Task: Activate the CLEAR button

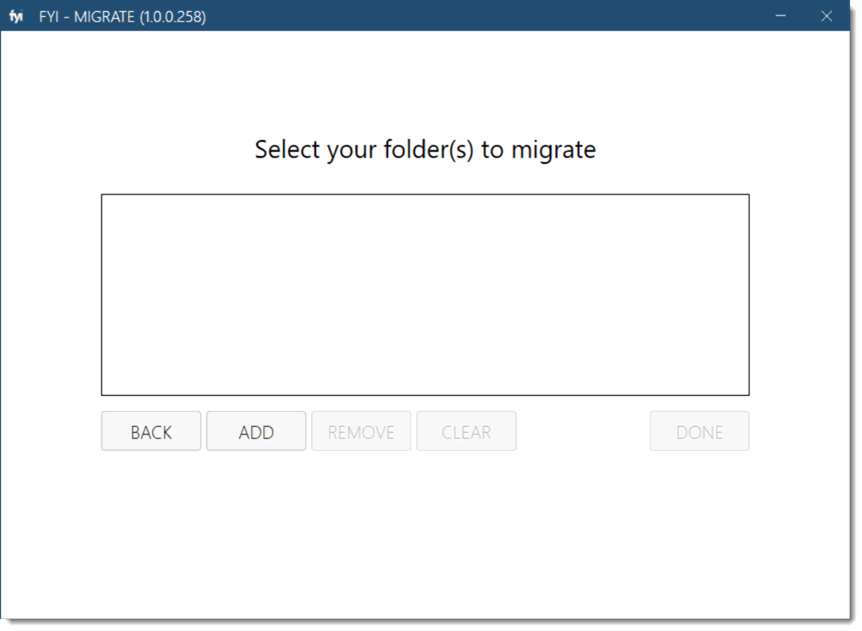Action: [466, 431]
